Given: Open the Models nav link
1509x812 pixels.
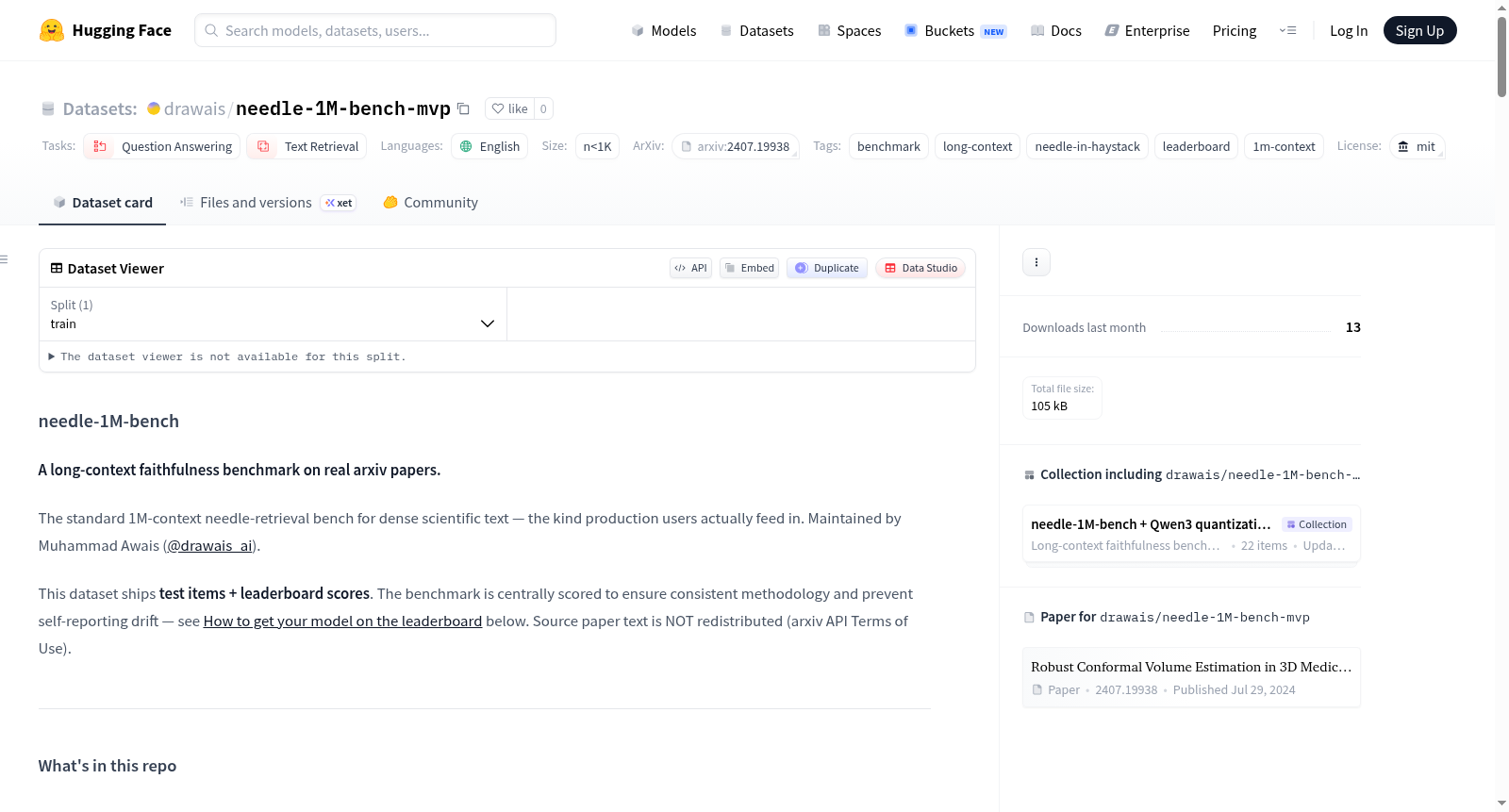Looking at the screenshot, I should pos(664,30).
